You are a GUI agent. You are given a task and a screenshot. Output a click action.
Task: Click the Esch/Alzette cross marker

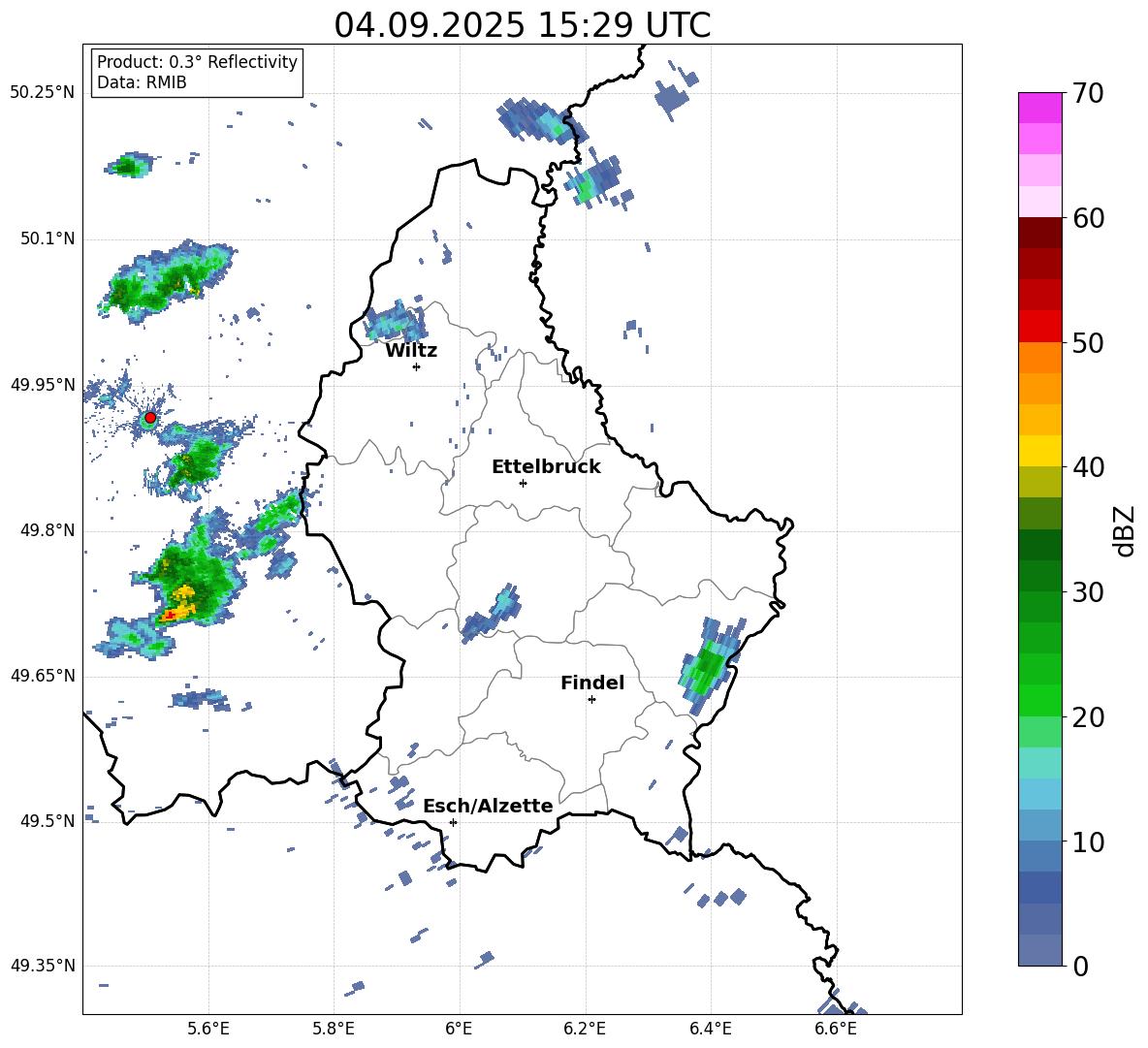(453, 822)
